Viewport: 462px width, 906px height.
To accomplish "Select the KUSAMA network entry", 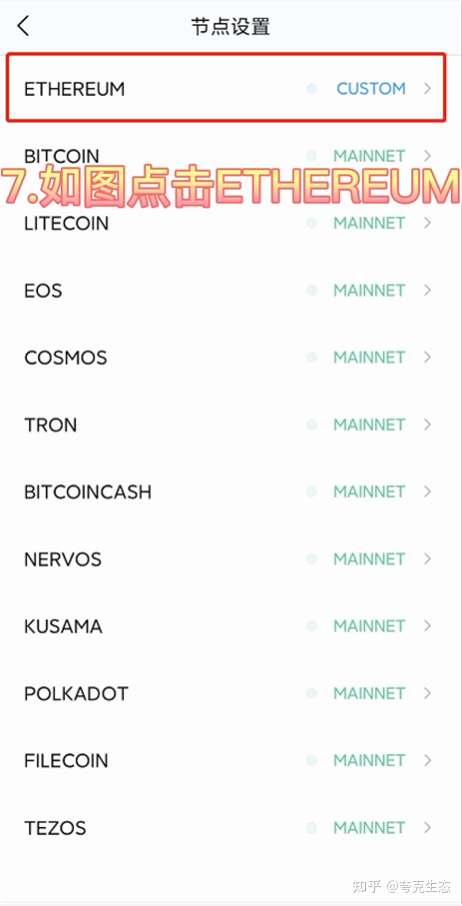I will (x=231, y=626).
